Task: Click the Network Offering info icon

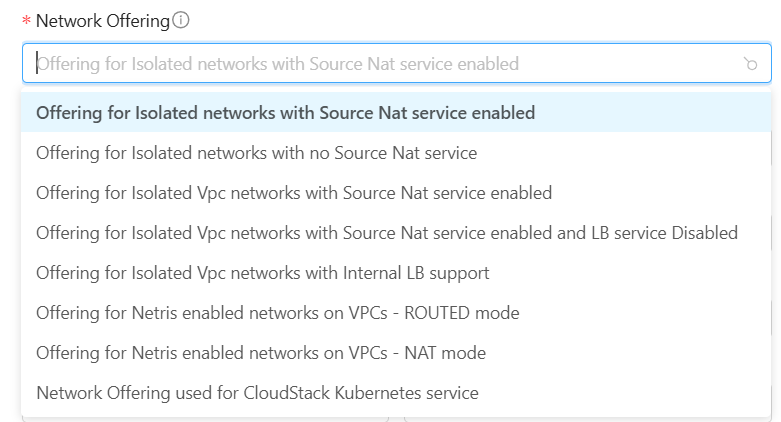Action: point(181,20)
